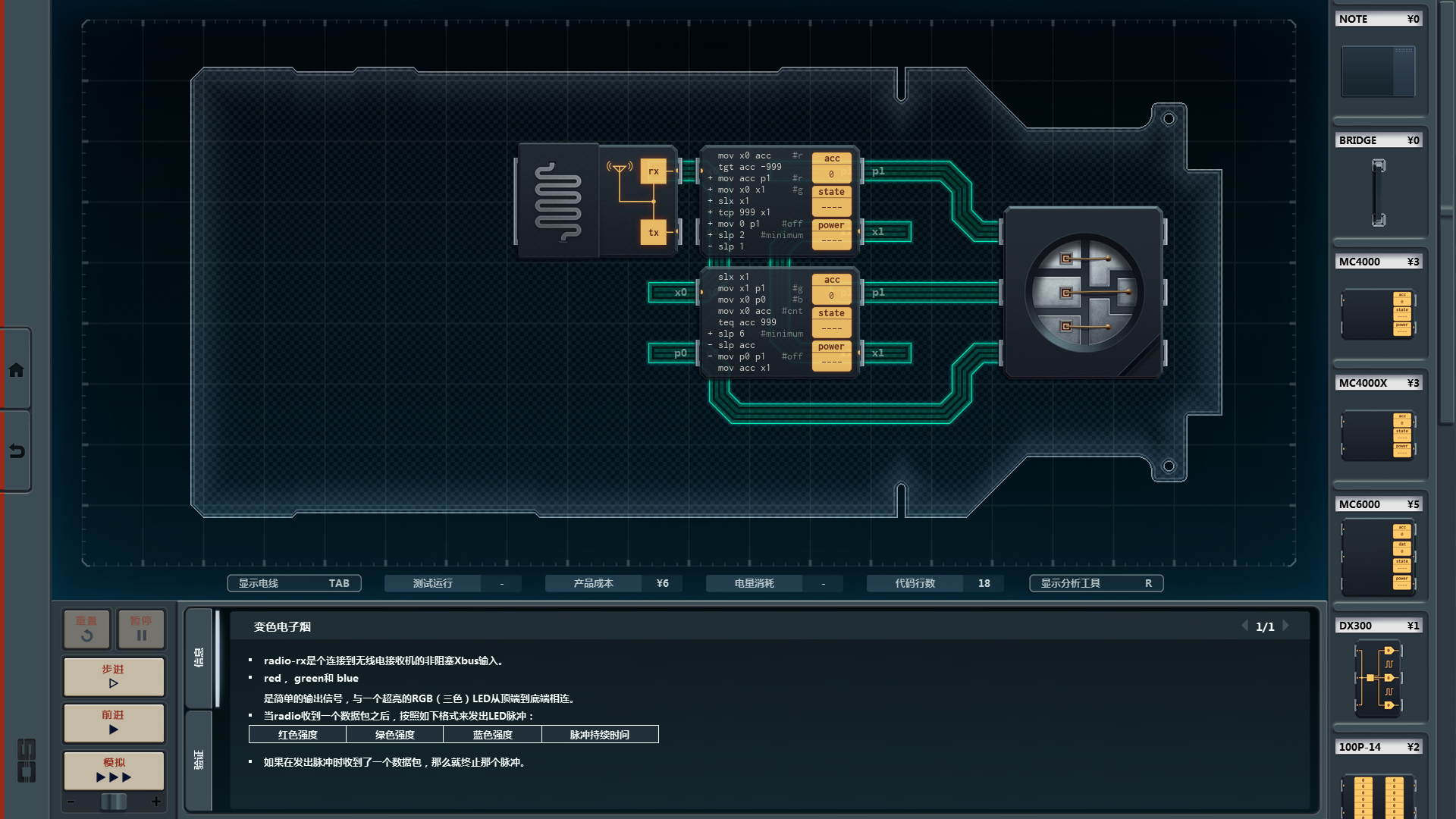
Task: Go to previous info page arrow
Action: coord(1244,626)
